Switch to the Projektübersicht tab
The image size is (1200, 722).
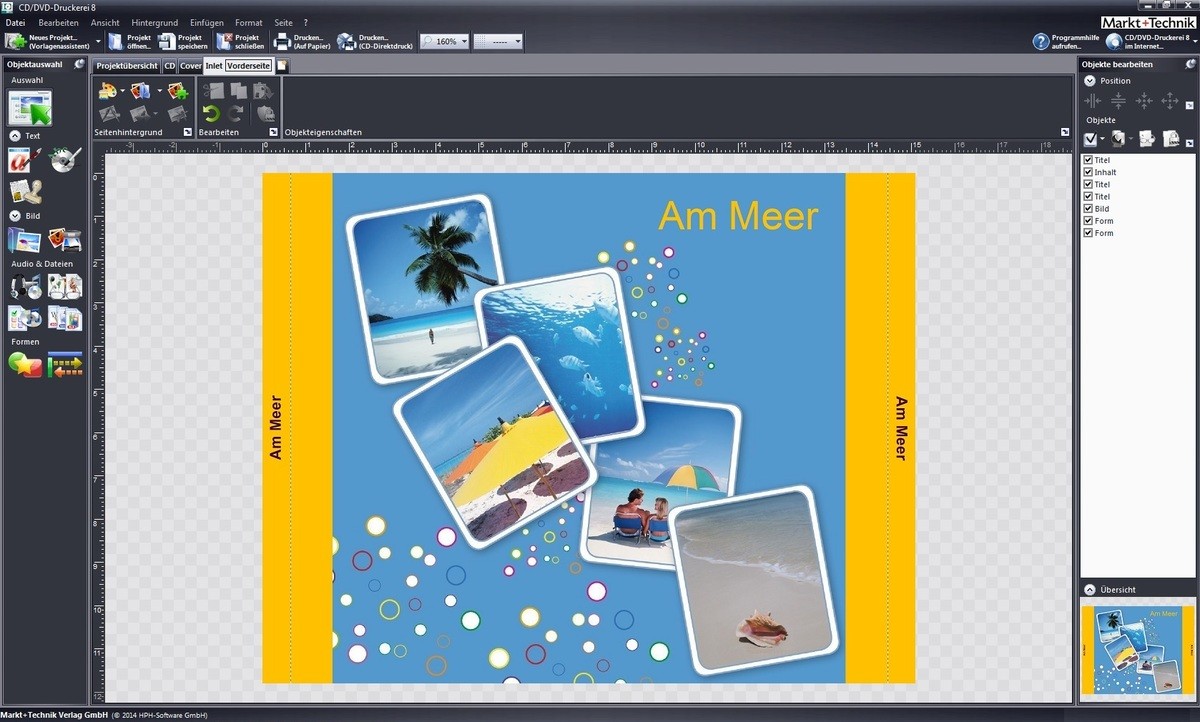pyautogui.click(x=127, y=66)
